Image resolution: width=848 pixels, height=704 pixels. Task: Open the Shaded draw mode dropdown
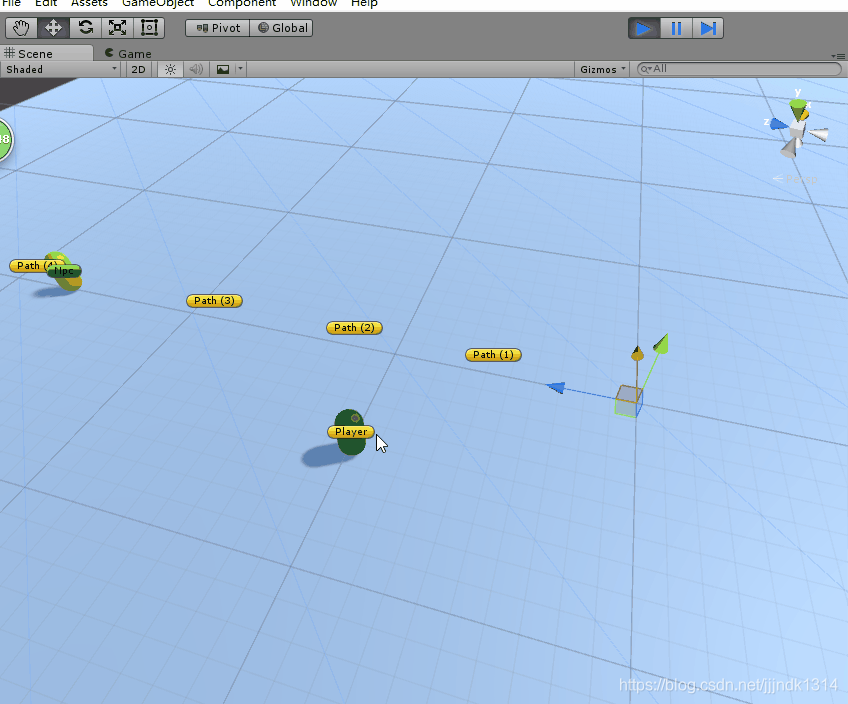(61, 69)
